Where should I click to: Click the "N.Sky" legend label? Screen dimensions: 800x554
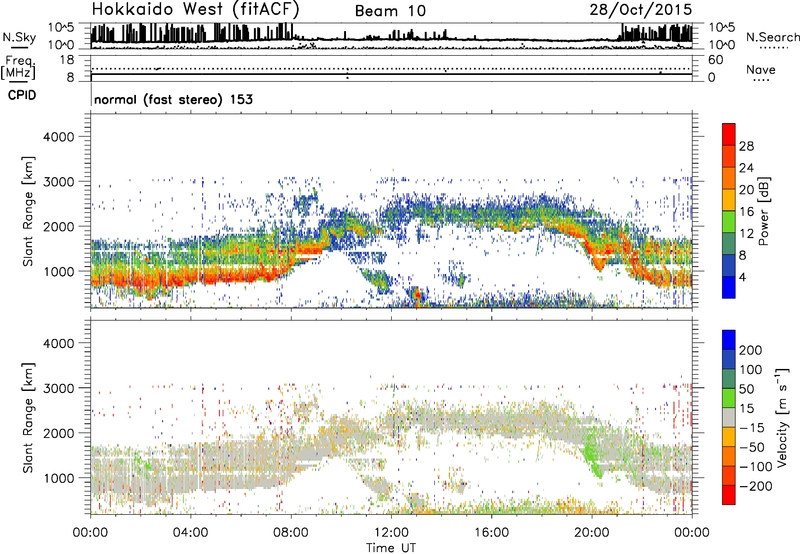tap(19, 38)
